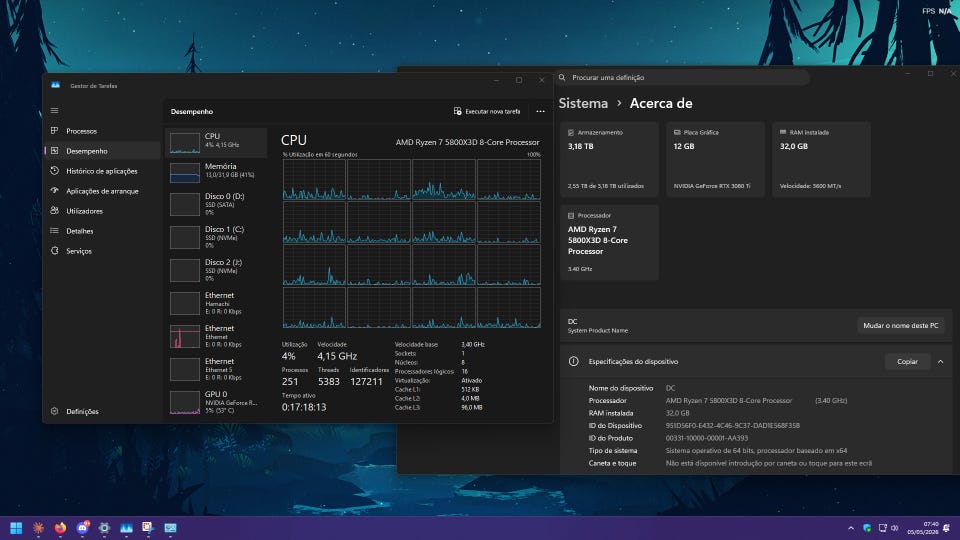The width and height of the screenshot is (960, 540).
Task: Click the Definições gear icon in Task Manager
Action: 54,411
